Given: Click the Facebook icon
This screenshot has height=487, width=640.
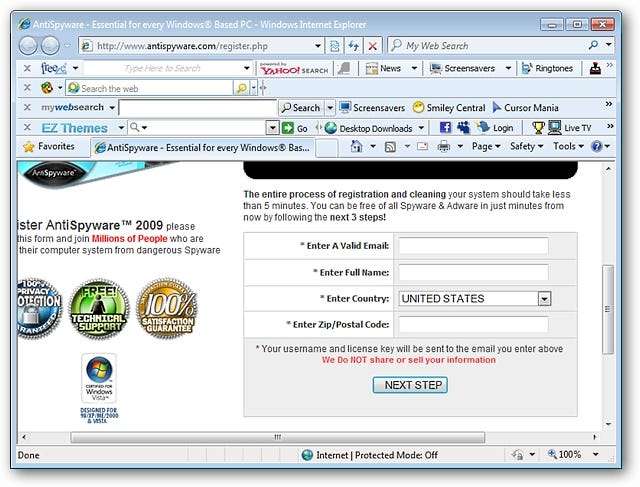Looking at the screenshot, I should click(x=445, y=128).
